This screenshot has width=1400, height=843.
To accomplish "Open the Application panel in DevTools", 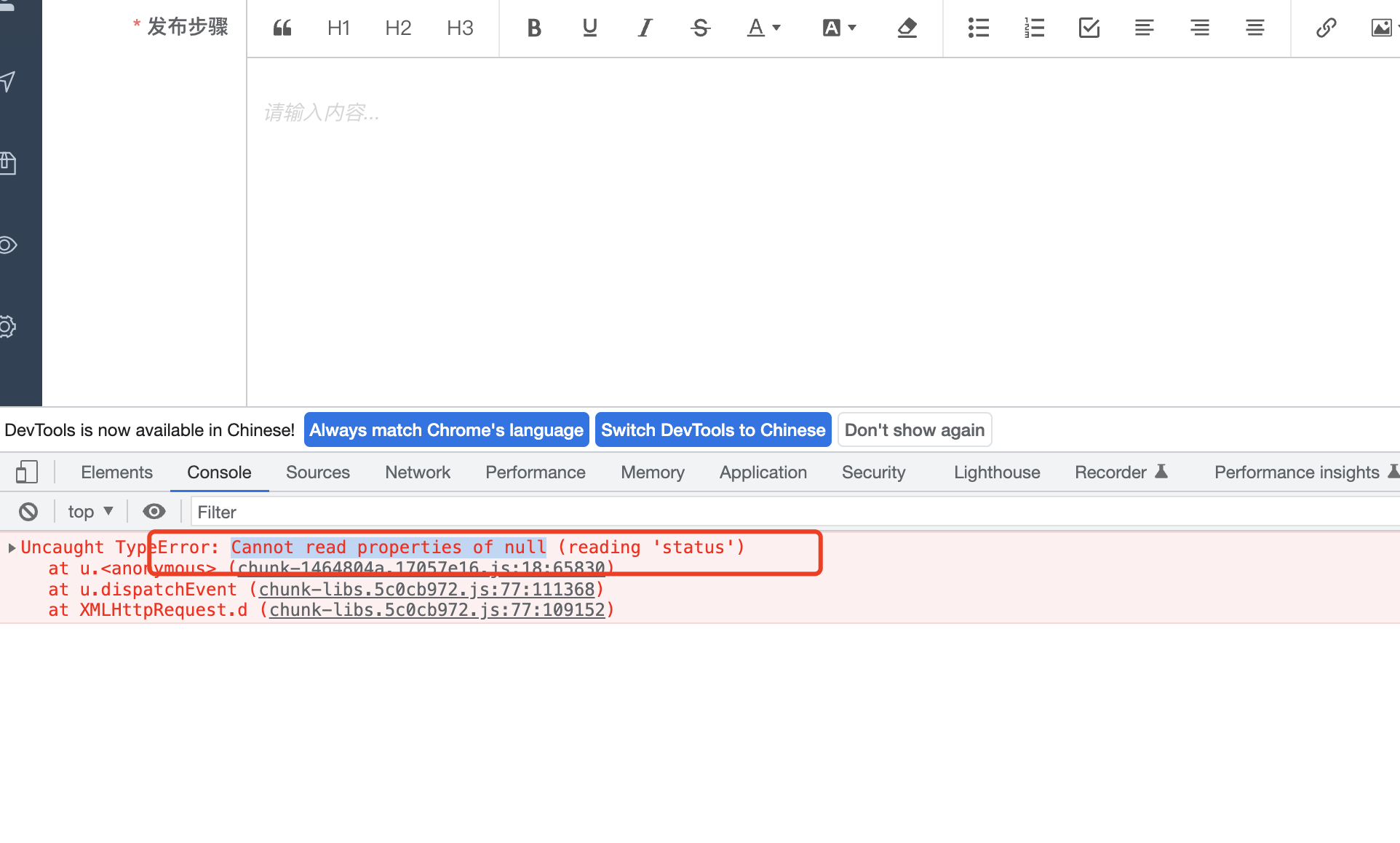I will (x=763, y=472).
